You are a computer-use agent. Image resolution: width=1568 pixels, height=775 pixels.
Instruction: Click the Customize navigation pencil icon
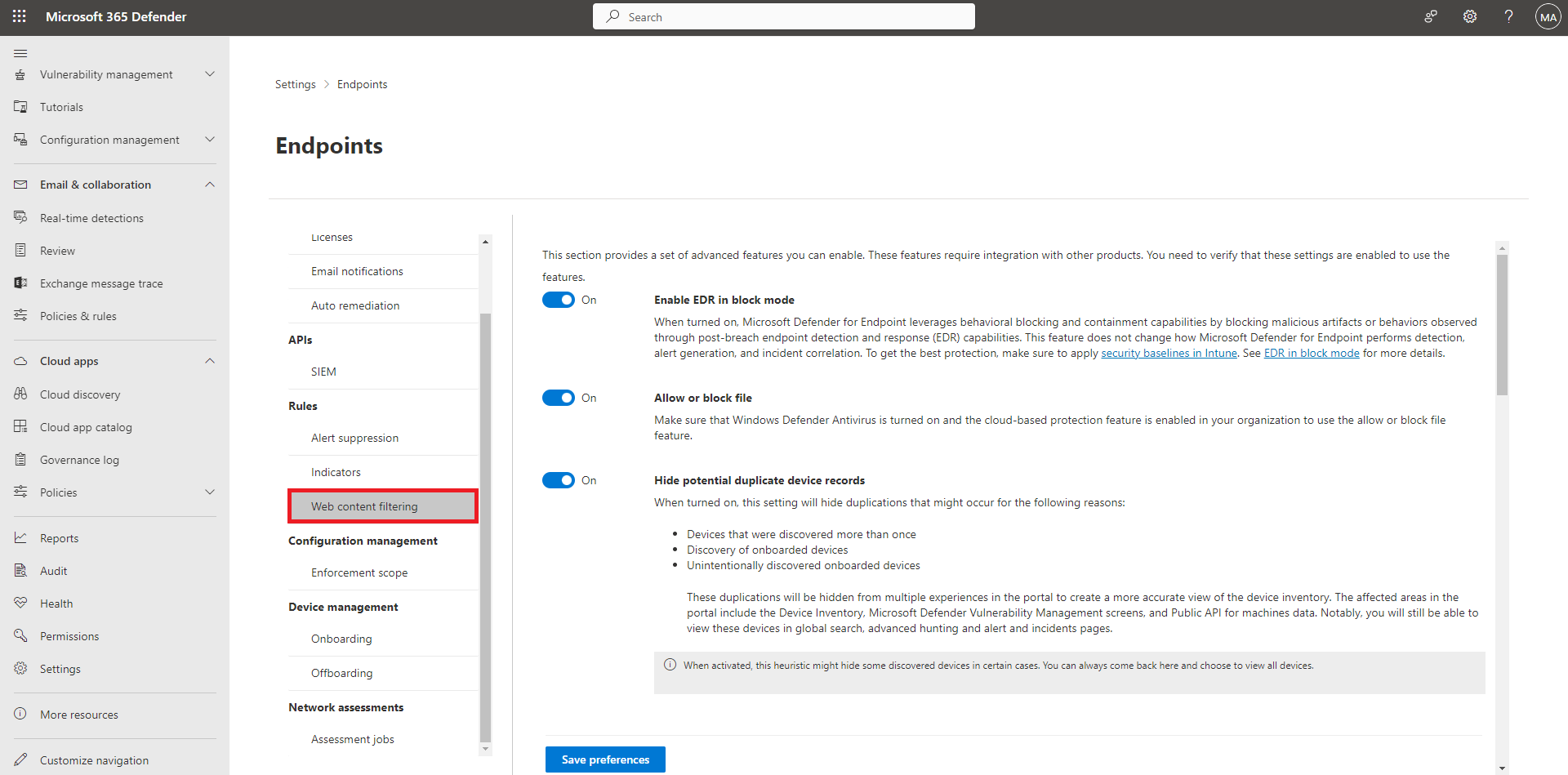(20, 759)
